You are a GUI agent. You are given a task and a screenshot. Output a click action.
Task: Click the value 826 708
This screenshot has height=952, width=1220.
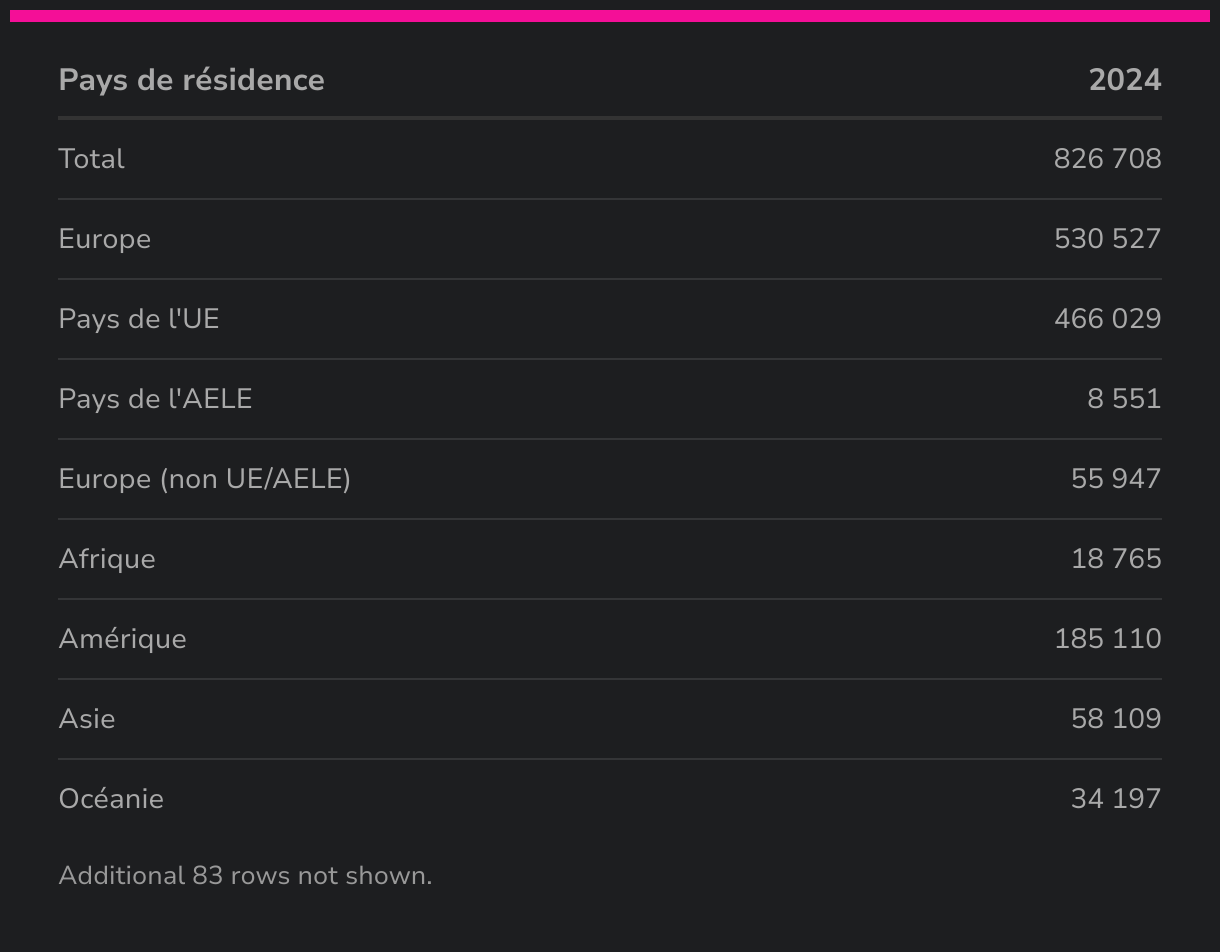click(1107, 159)
